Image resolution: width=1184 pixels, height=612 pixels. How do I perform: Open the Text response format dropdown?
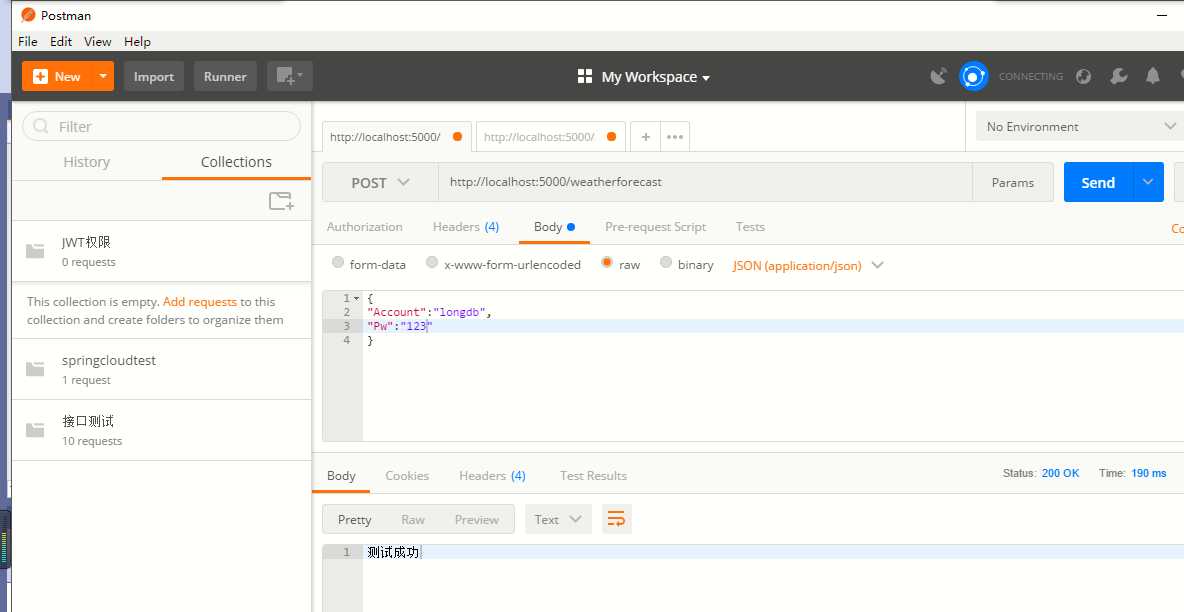558,519
